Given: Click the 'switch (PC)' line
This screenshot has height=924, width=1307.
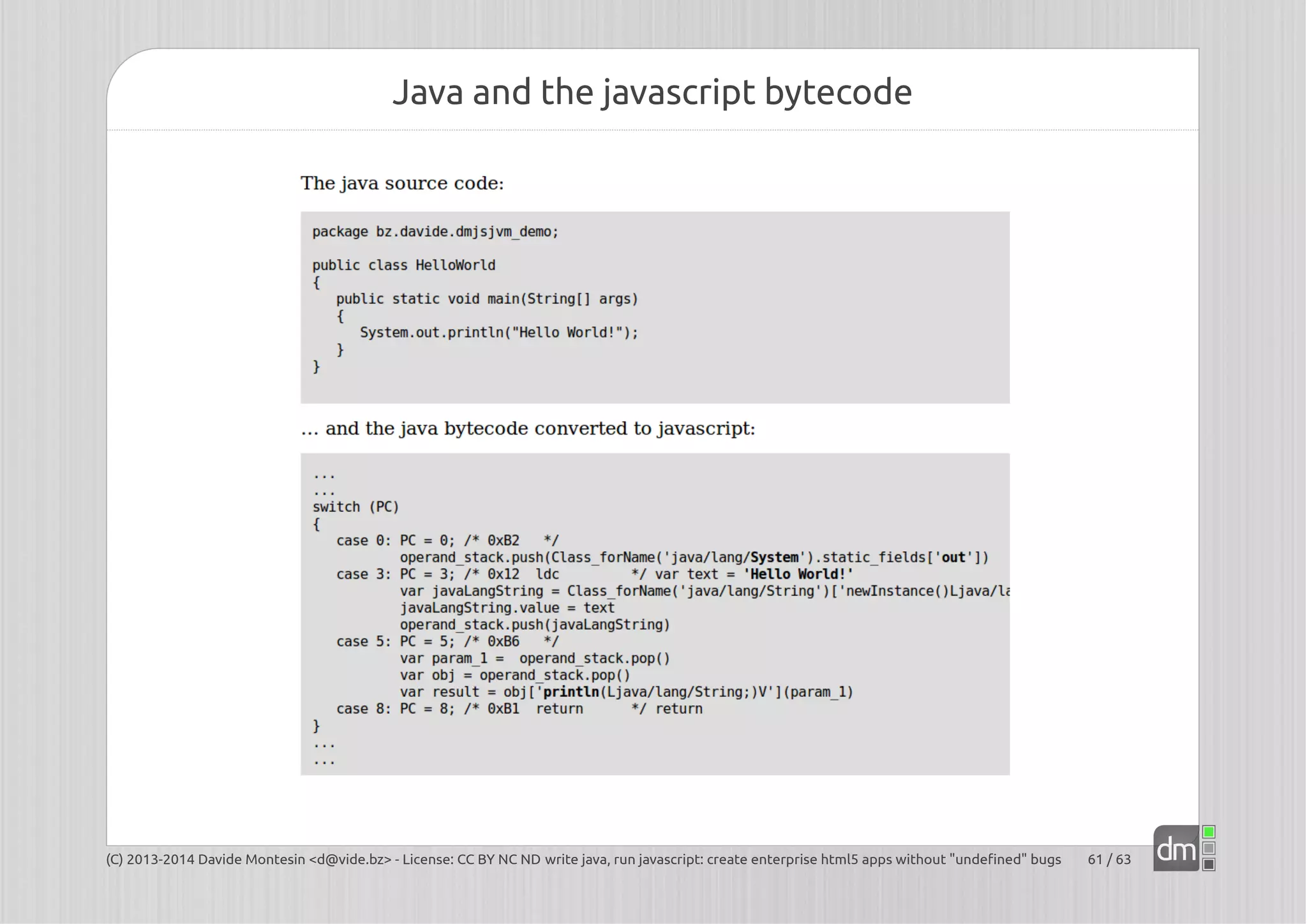Looking at the screenshot, I should [x=355, y=507].
